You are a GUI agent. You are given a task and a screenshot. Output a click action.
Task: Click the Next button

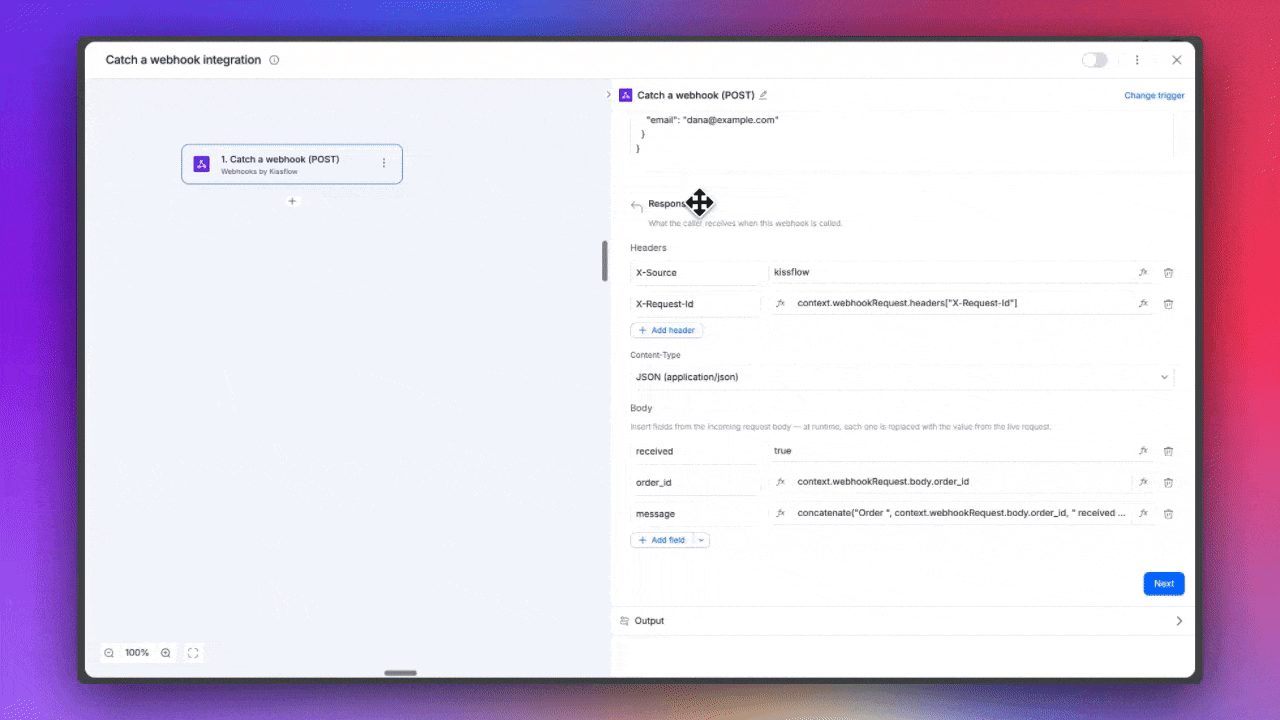(x=1164, y=584)
